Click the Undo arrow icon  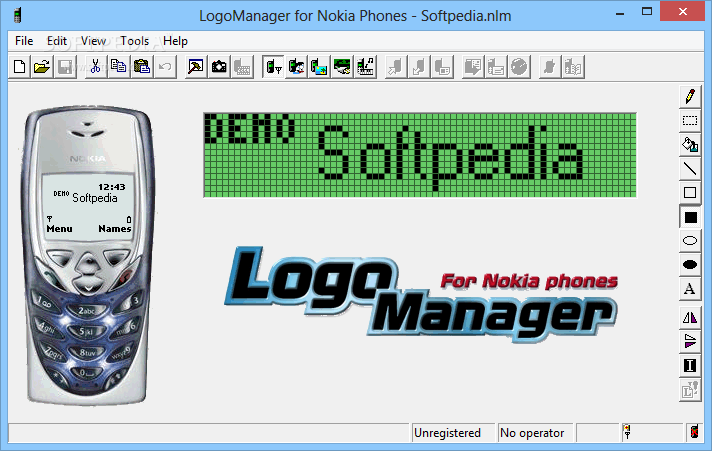tap(165, 67)
